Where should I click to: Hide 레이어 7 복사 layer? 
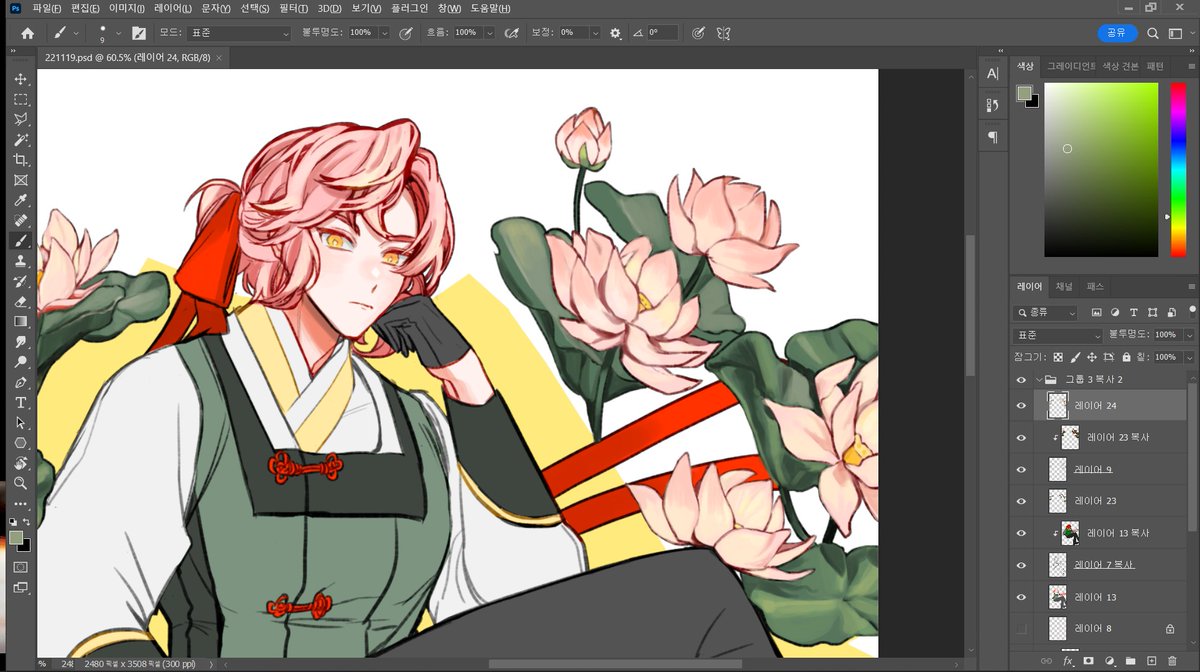(1021, 565)
